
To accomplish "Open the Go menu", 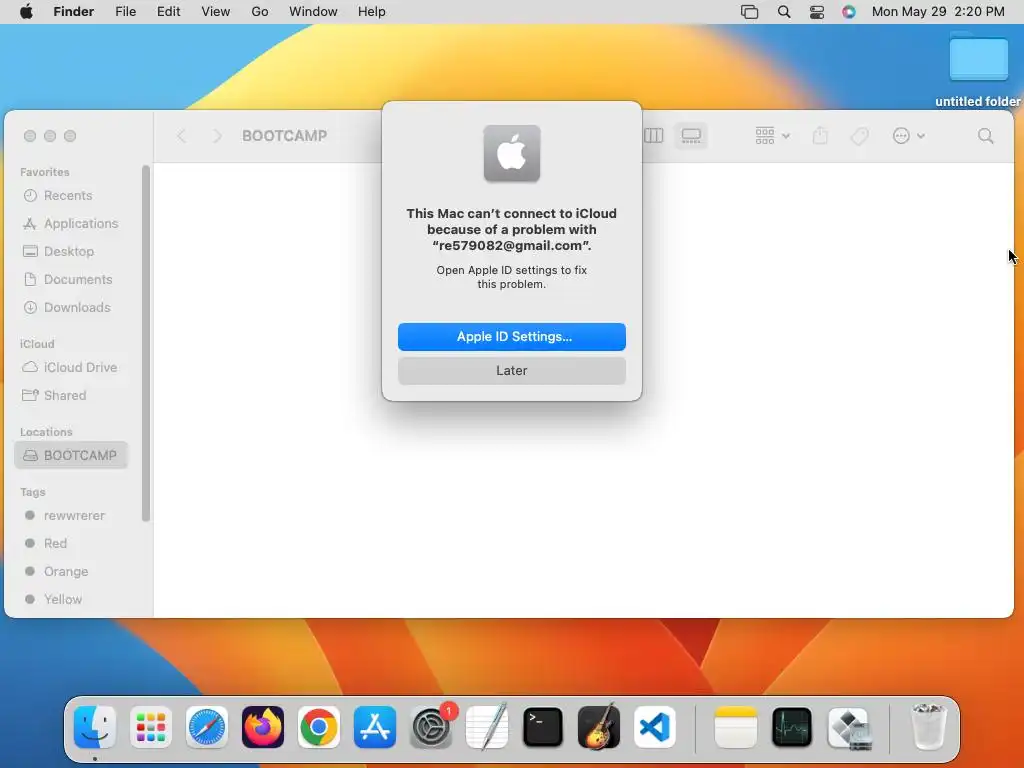I will tap(260, 12).
